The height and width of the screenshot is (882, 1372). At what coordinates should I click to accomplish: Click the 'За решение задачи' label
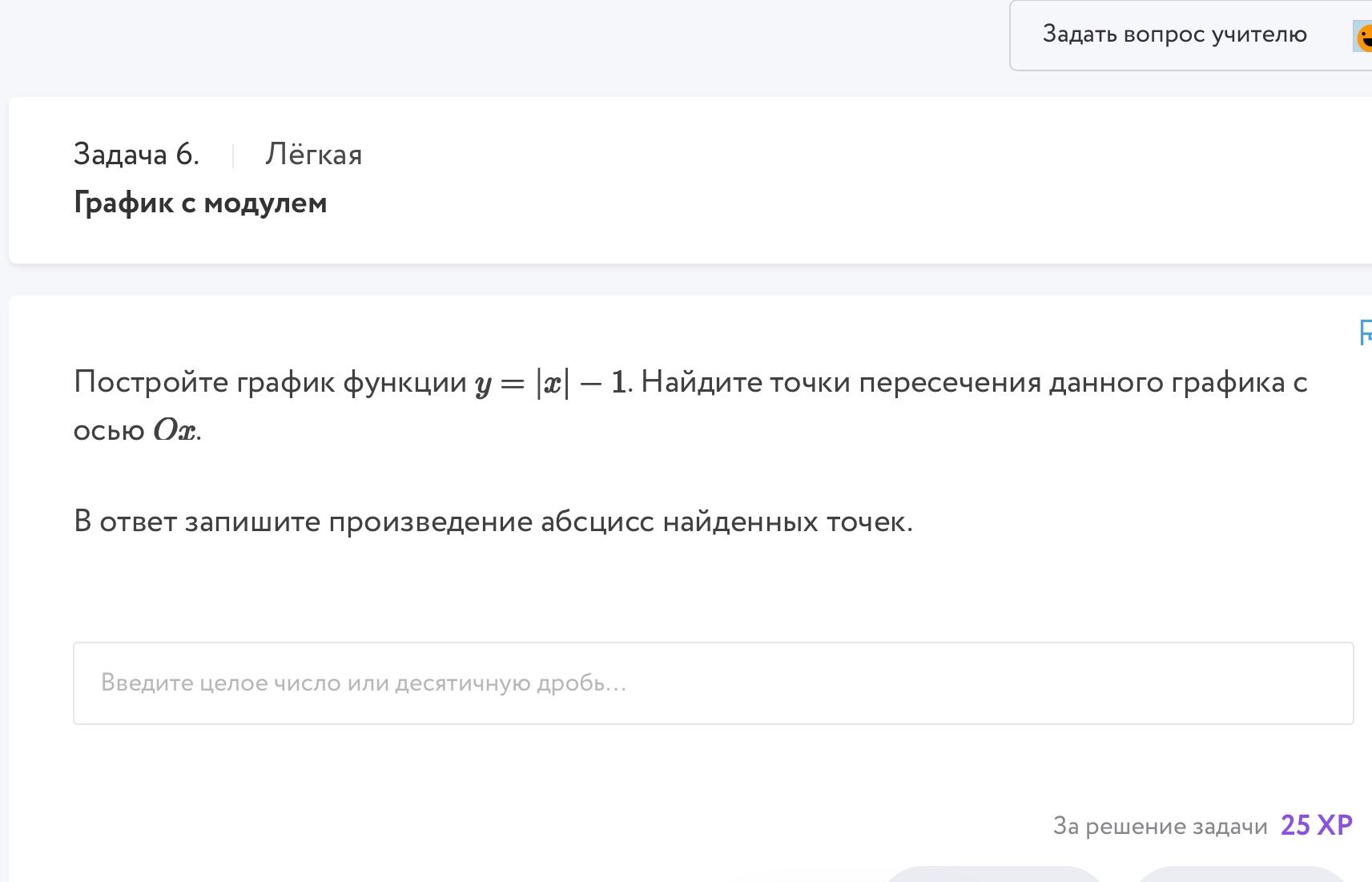[x=1160, y=826]
